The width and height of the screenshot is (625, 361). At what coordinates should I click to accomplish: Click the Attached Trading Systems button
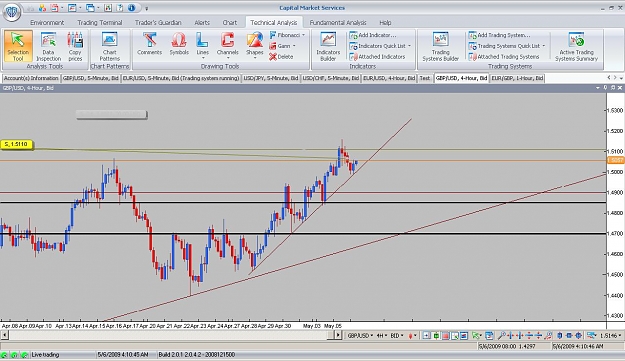pos(504,57)
